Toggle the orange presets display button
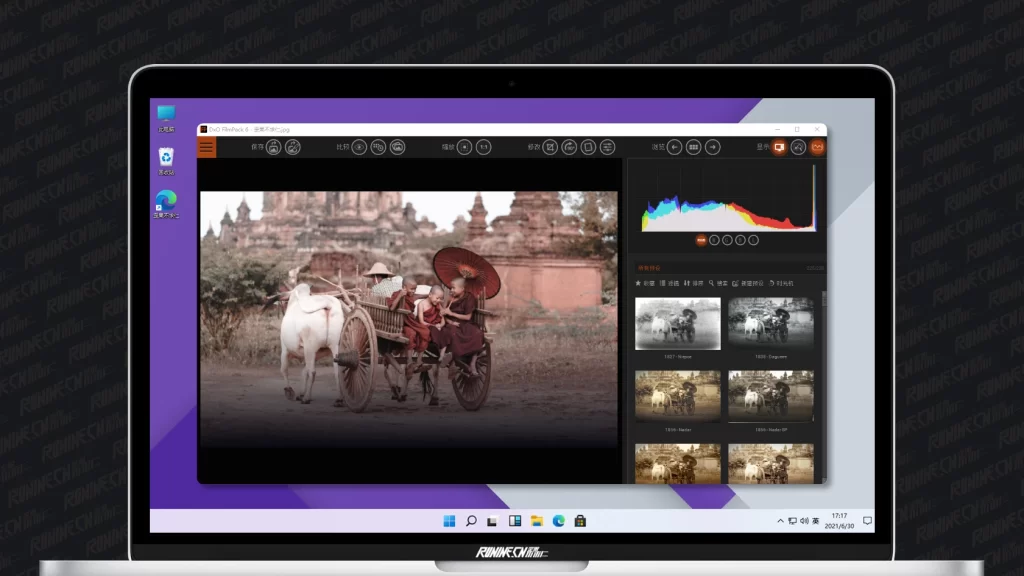Screen dimensions: 1024x576 point(779,147)
